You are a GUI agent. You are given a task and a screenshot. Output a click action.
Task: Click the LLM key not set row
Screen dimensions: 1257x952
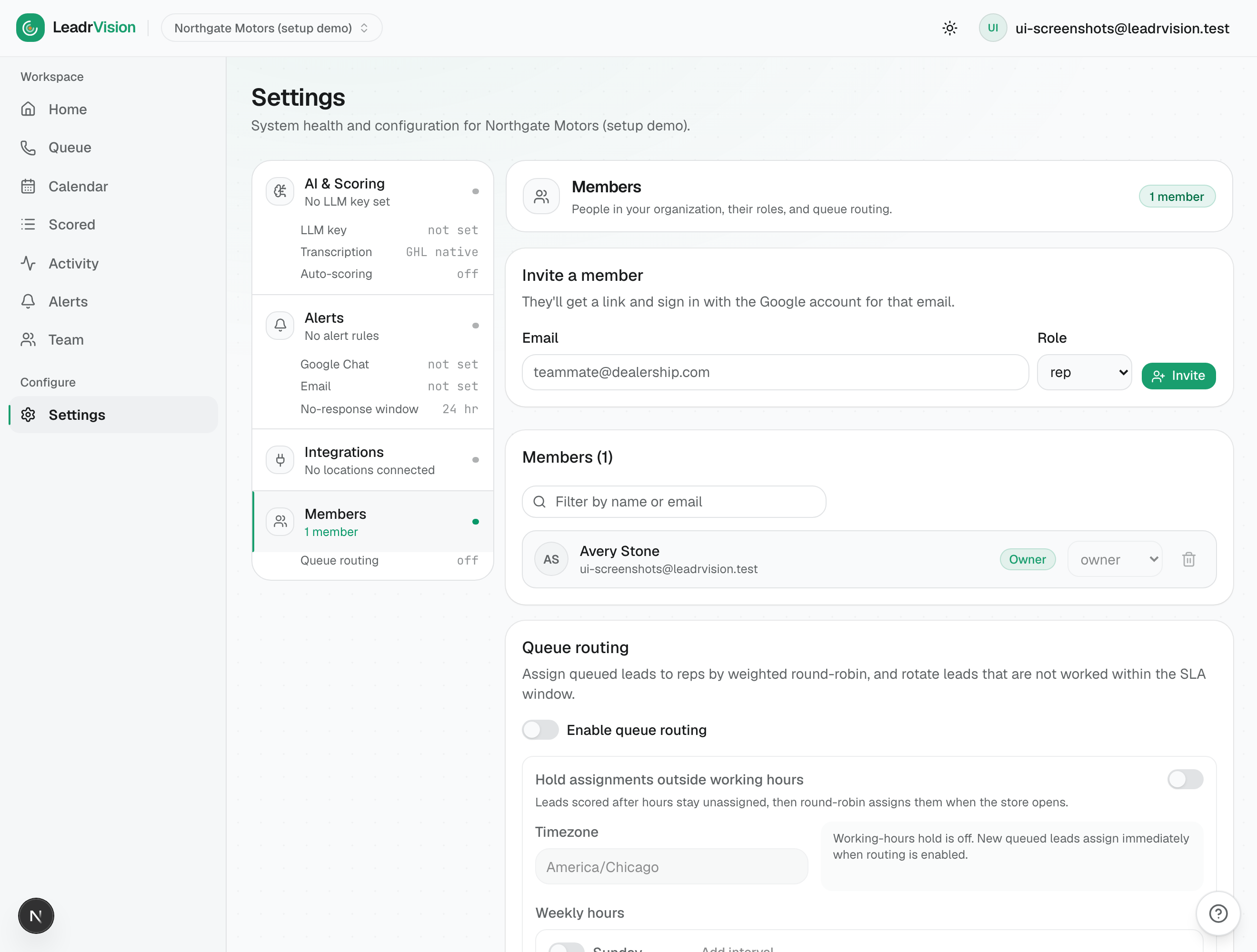coord(389,230)
